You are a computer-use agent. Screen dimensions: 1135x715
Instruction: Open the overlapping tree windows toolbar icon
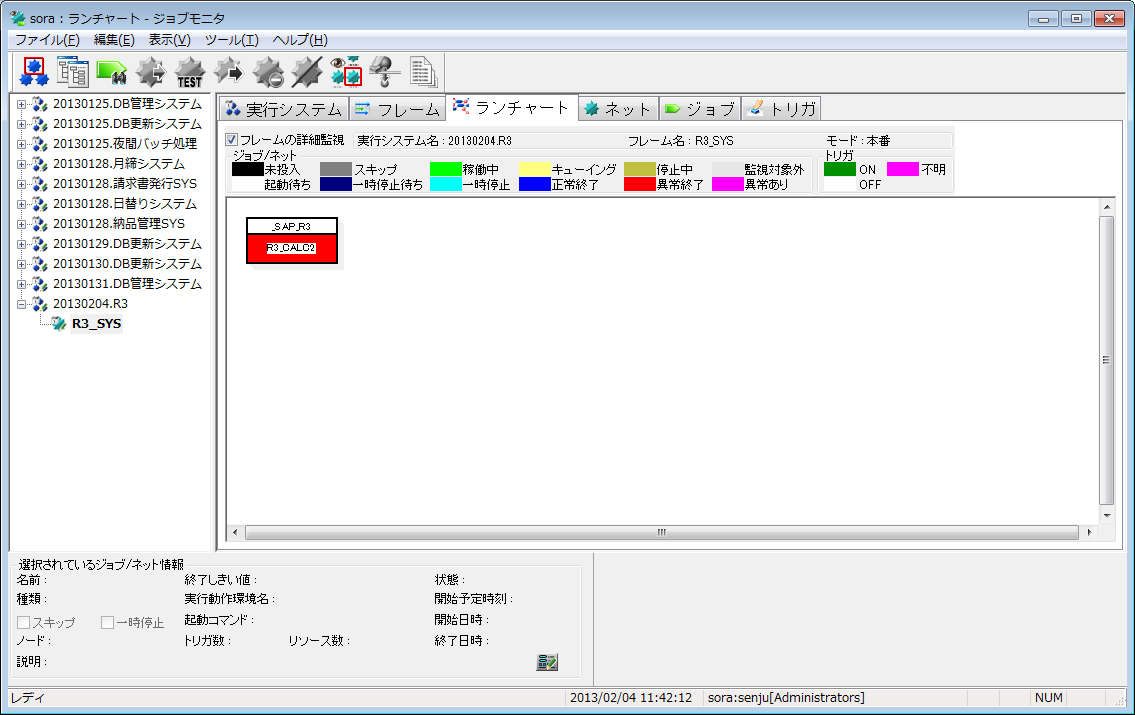[x=72, y=72]
